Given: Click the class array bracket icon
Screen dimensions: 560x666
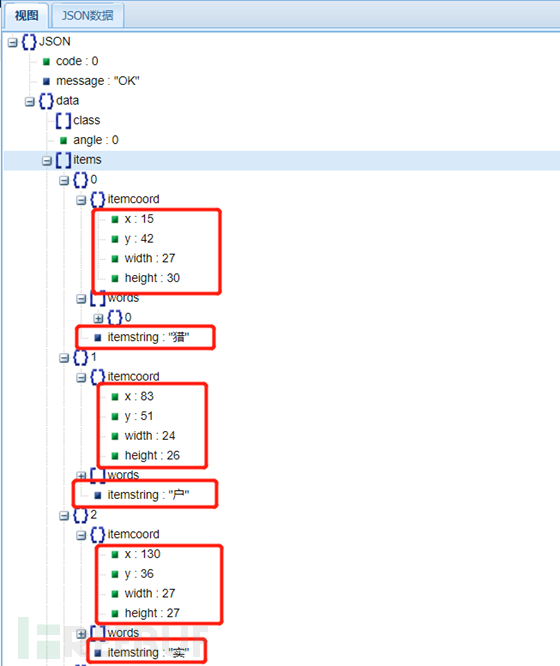Looking at the screenshot, I should (x=63, y=121).
